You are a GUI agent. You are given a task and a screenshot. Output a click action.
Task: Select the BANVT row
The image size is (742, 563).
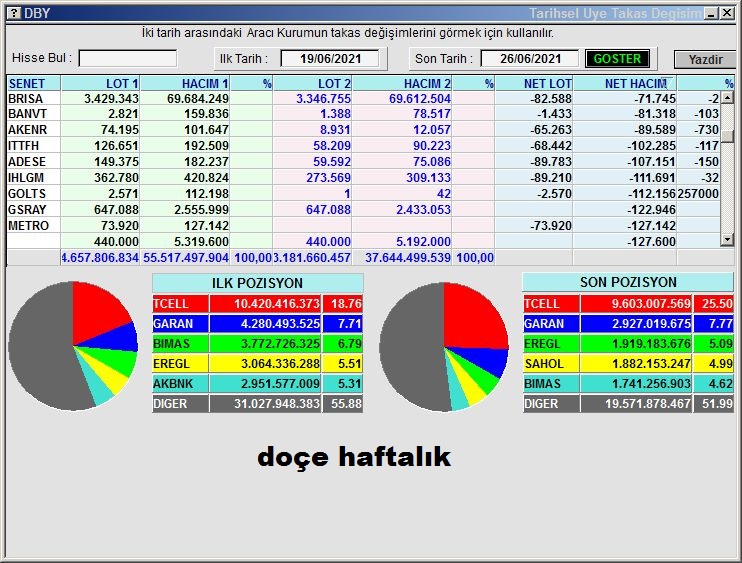tap(363, 114)
